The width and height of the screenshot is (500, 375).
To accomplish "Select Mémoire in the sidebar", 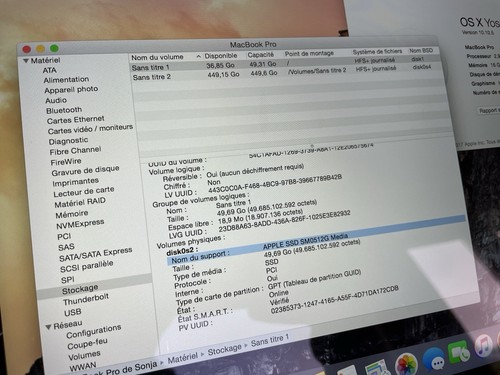I will pyautogui.click(x=72, y=214).
